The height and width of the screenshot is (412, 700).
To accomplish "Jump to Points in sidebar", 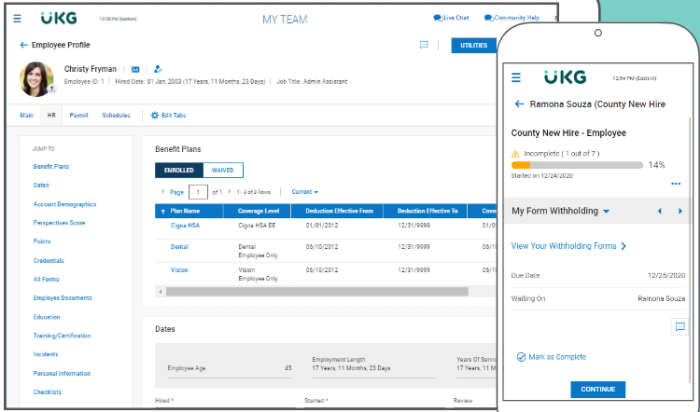I will 42,241.
